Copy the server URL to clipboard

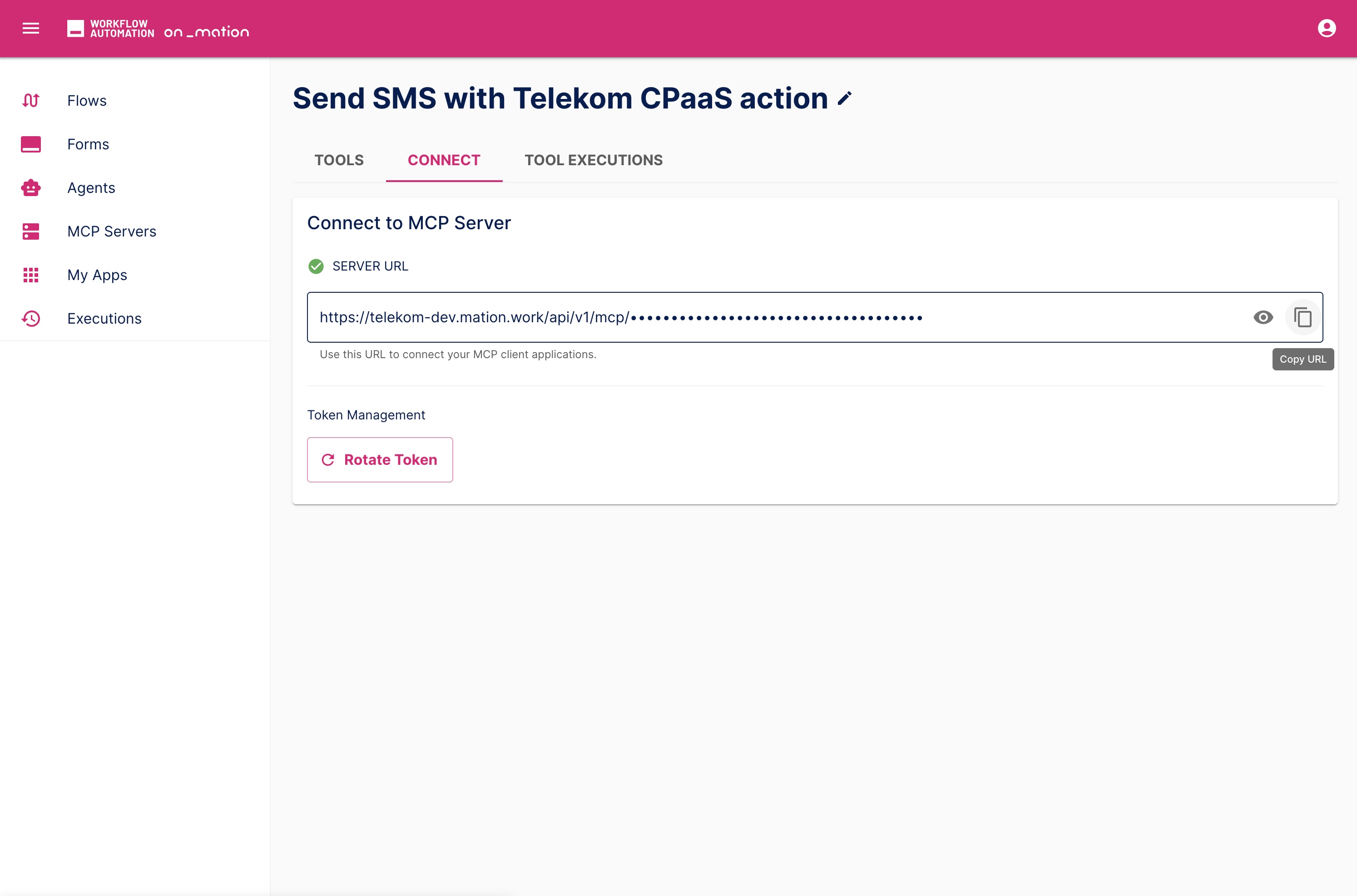(1303, 317)
